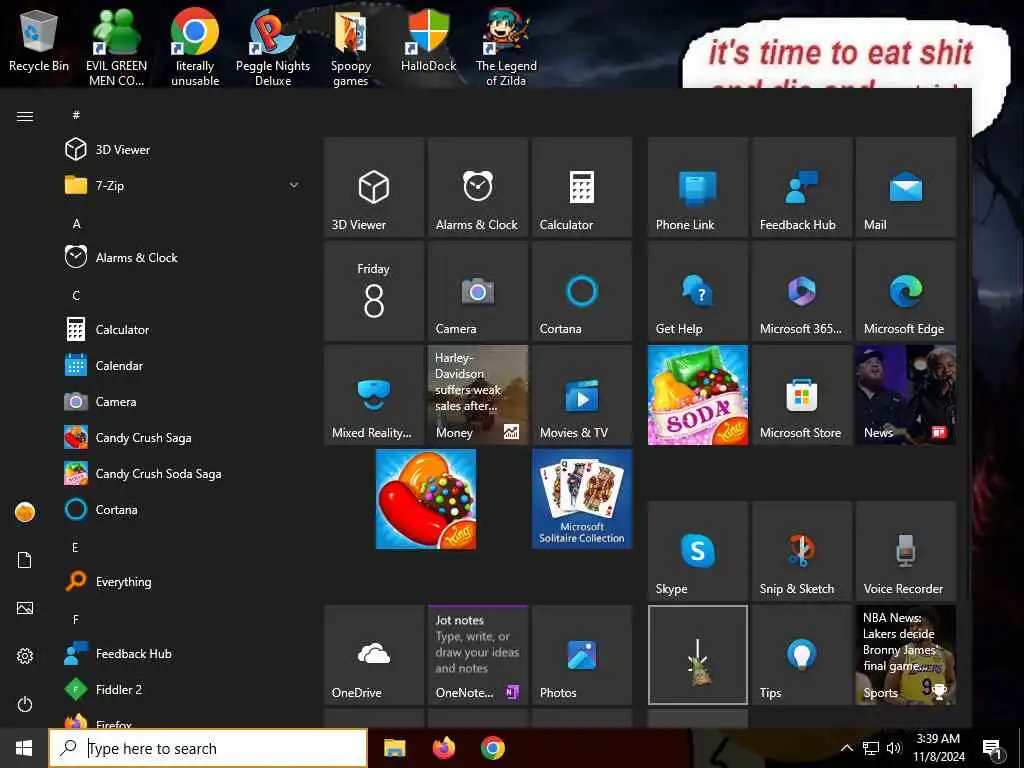Viewport: 1024px width, 768px height.
Task: Select 3D Viewer in the app list
Action: click(x=183, y=150)
